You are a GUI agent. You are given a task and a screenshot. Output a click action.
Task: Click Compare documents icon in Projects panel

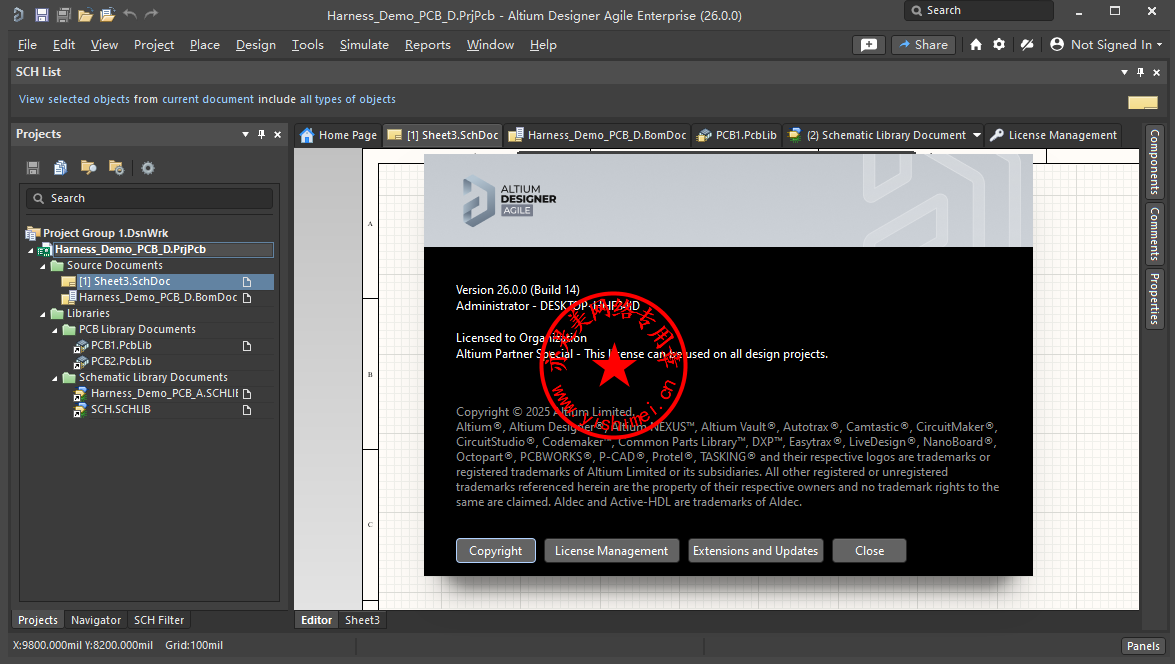(61, 168)
